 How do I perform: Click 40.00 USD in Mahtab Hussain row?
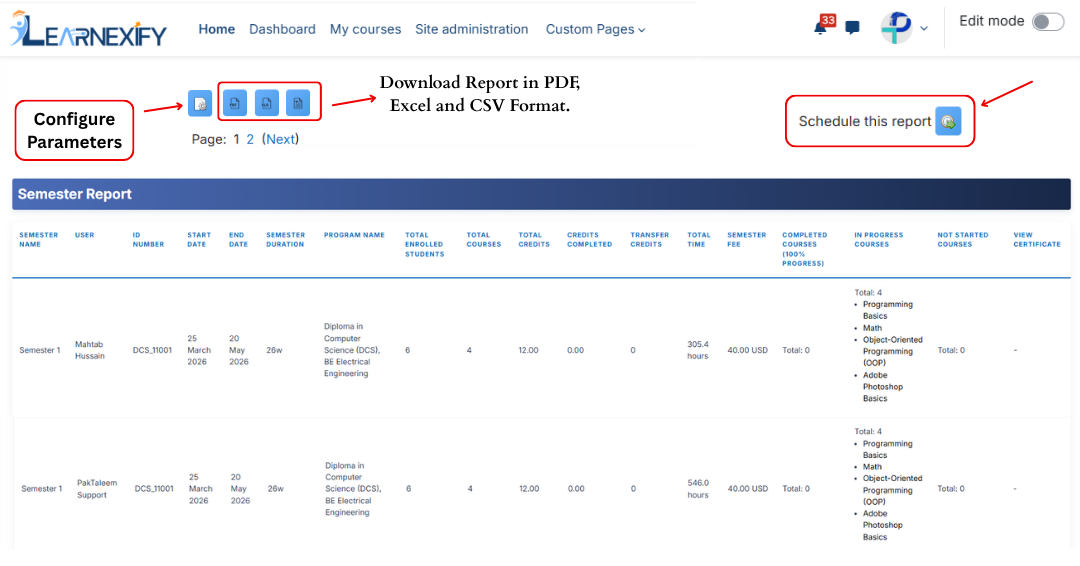coord(747,350)
